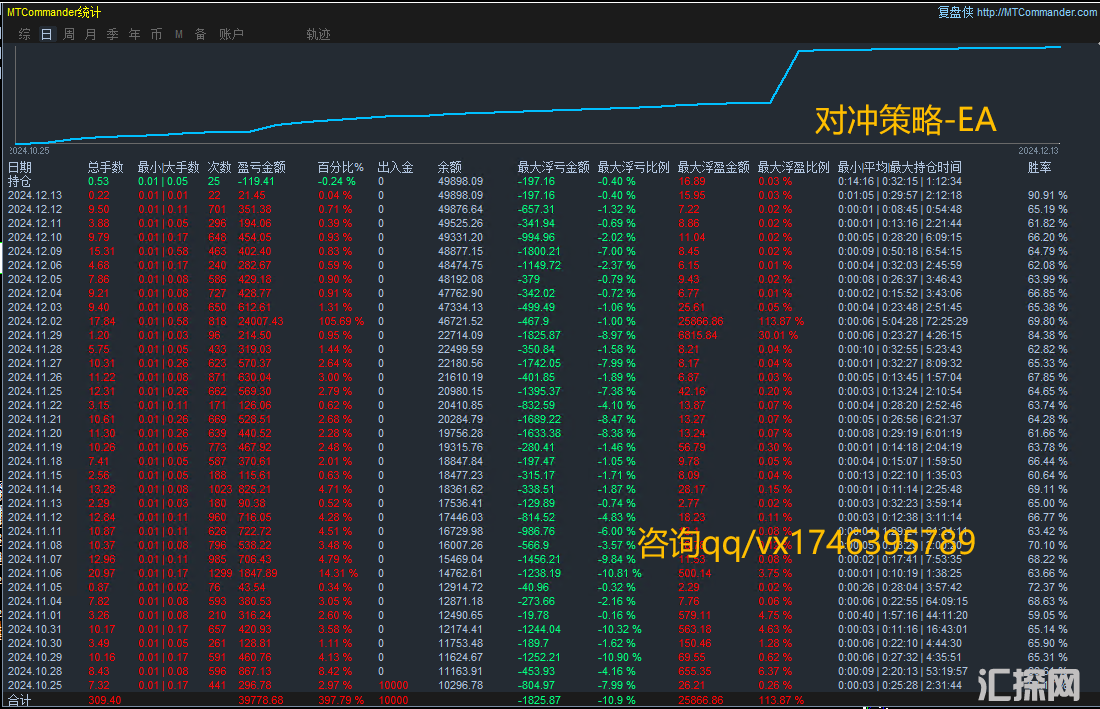Open the 季 quarterly tab

[112, 34]
